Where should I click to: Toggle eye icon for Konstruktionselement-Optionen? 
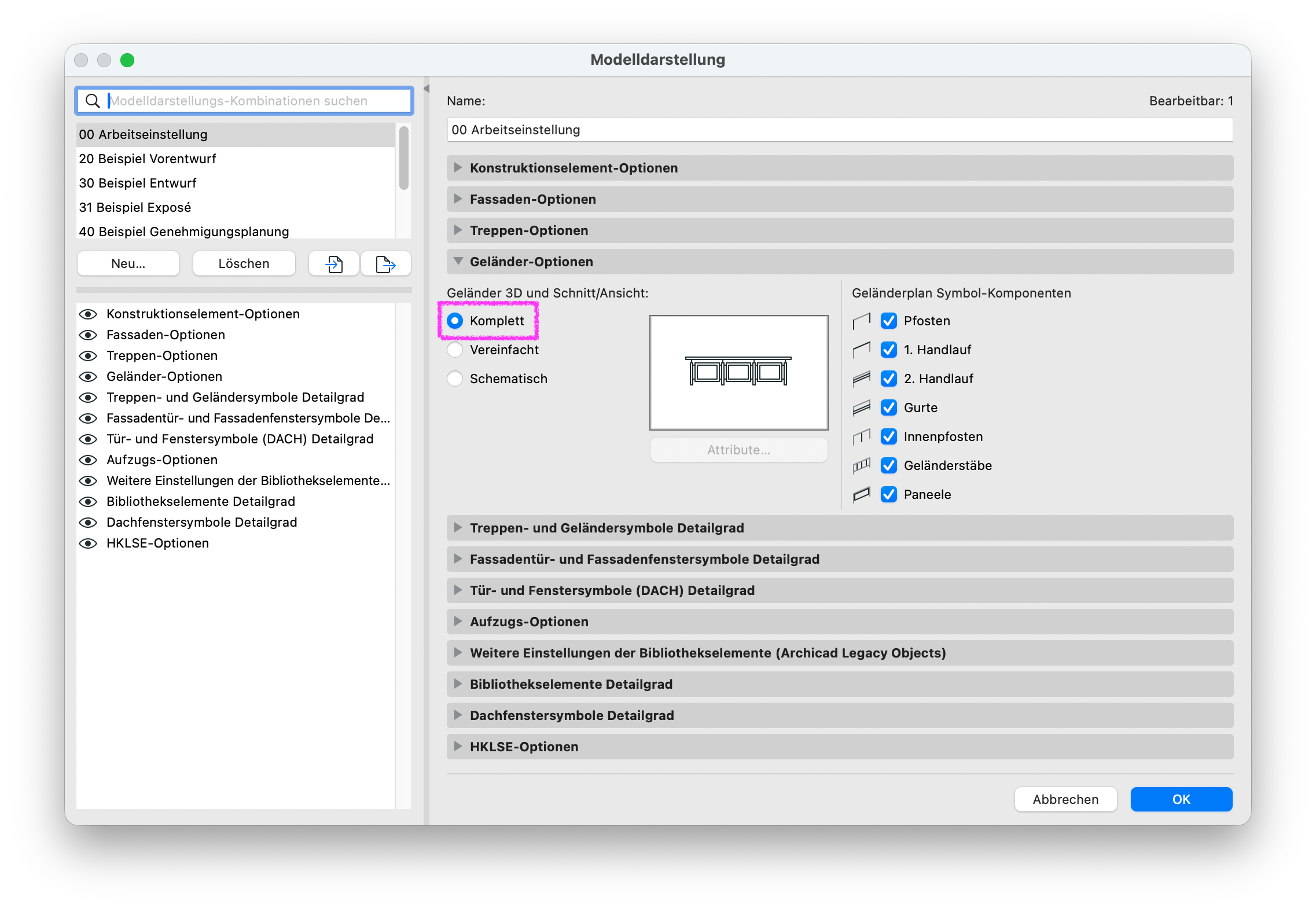88,314
